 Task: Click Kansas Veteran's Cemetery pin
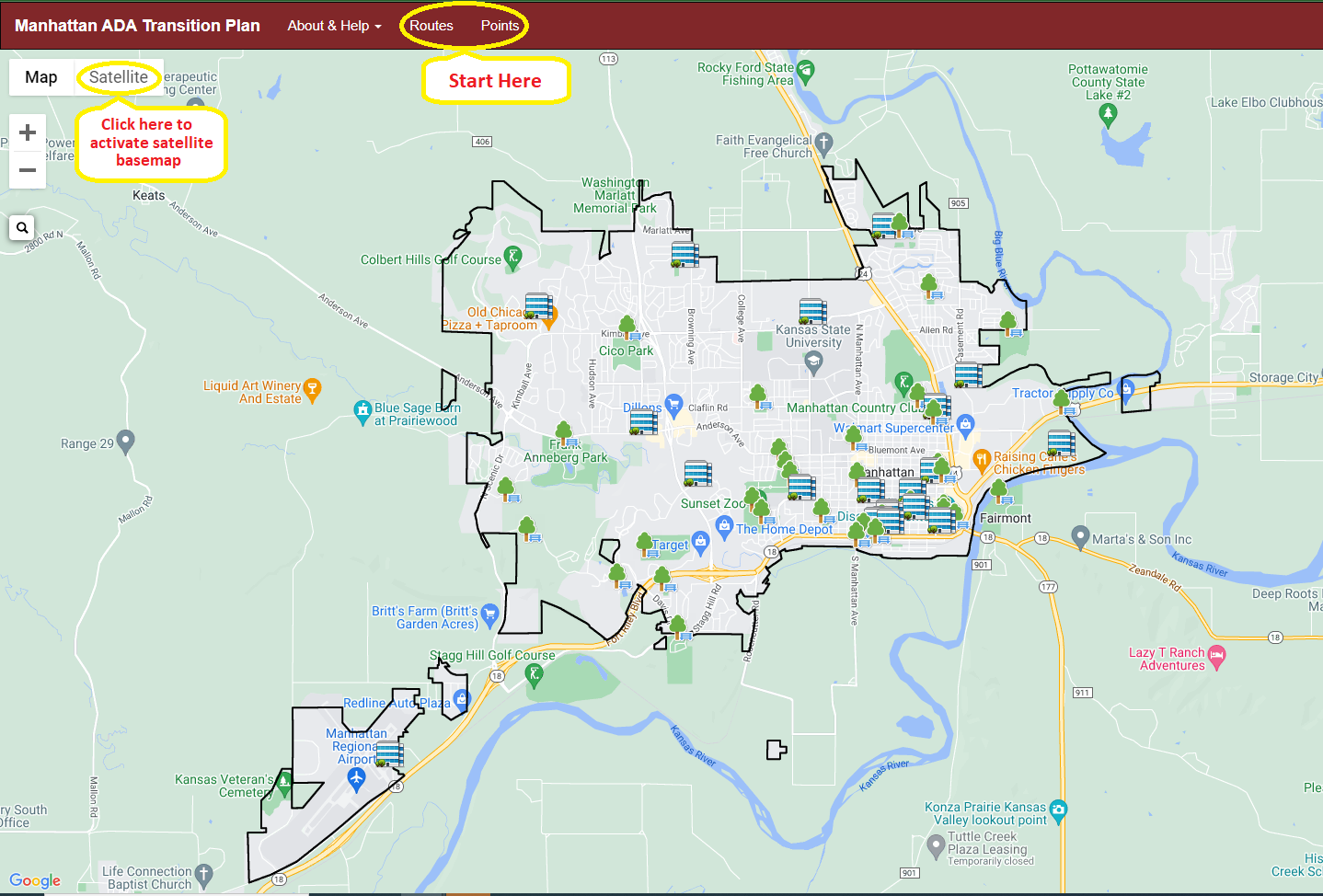284,785
